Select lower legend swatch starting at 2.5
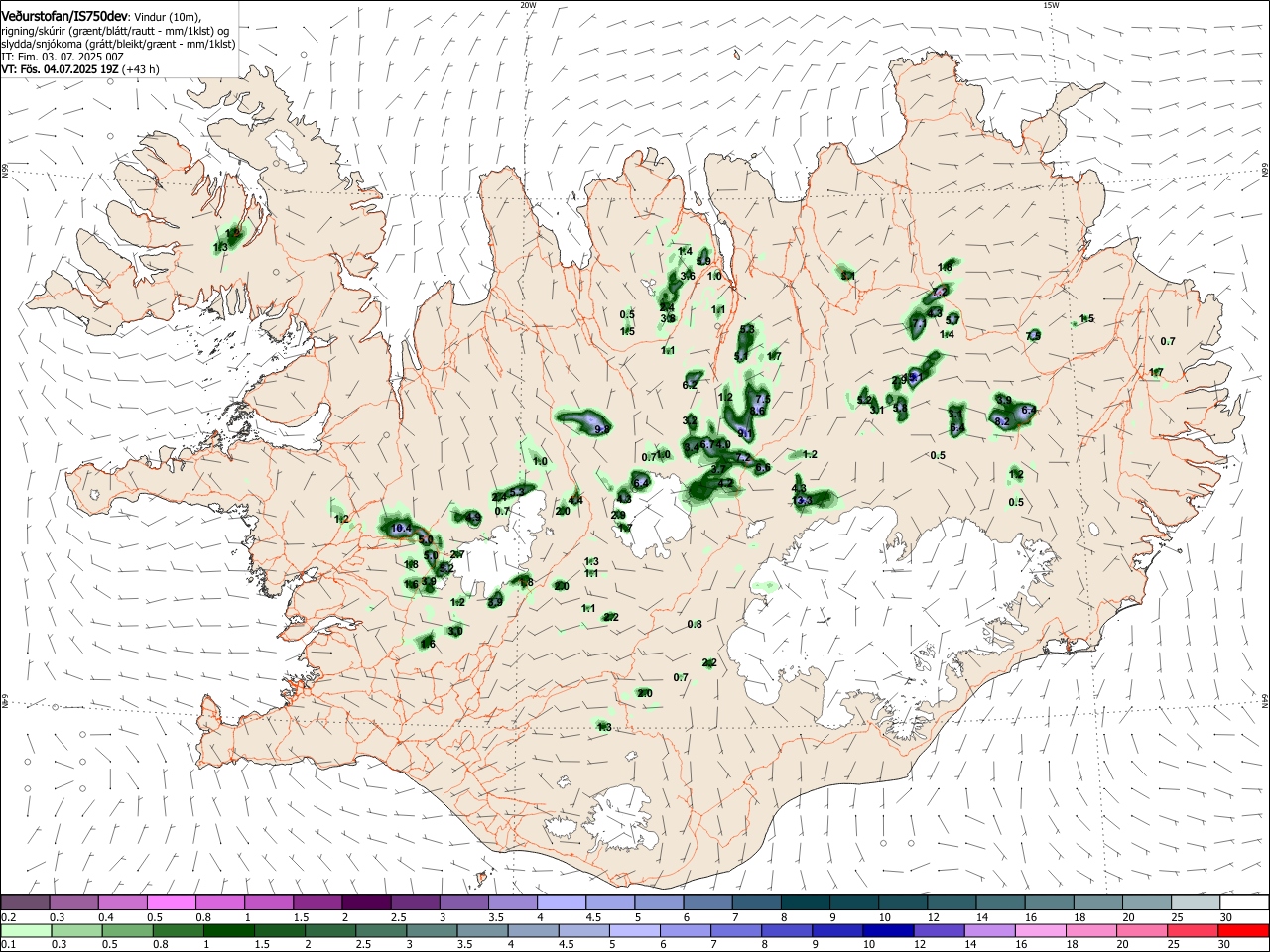 point(380,930)
